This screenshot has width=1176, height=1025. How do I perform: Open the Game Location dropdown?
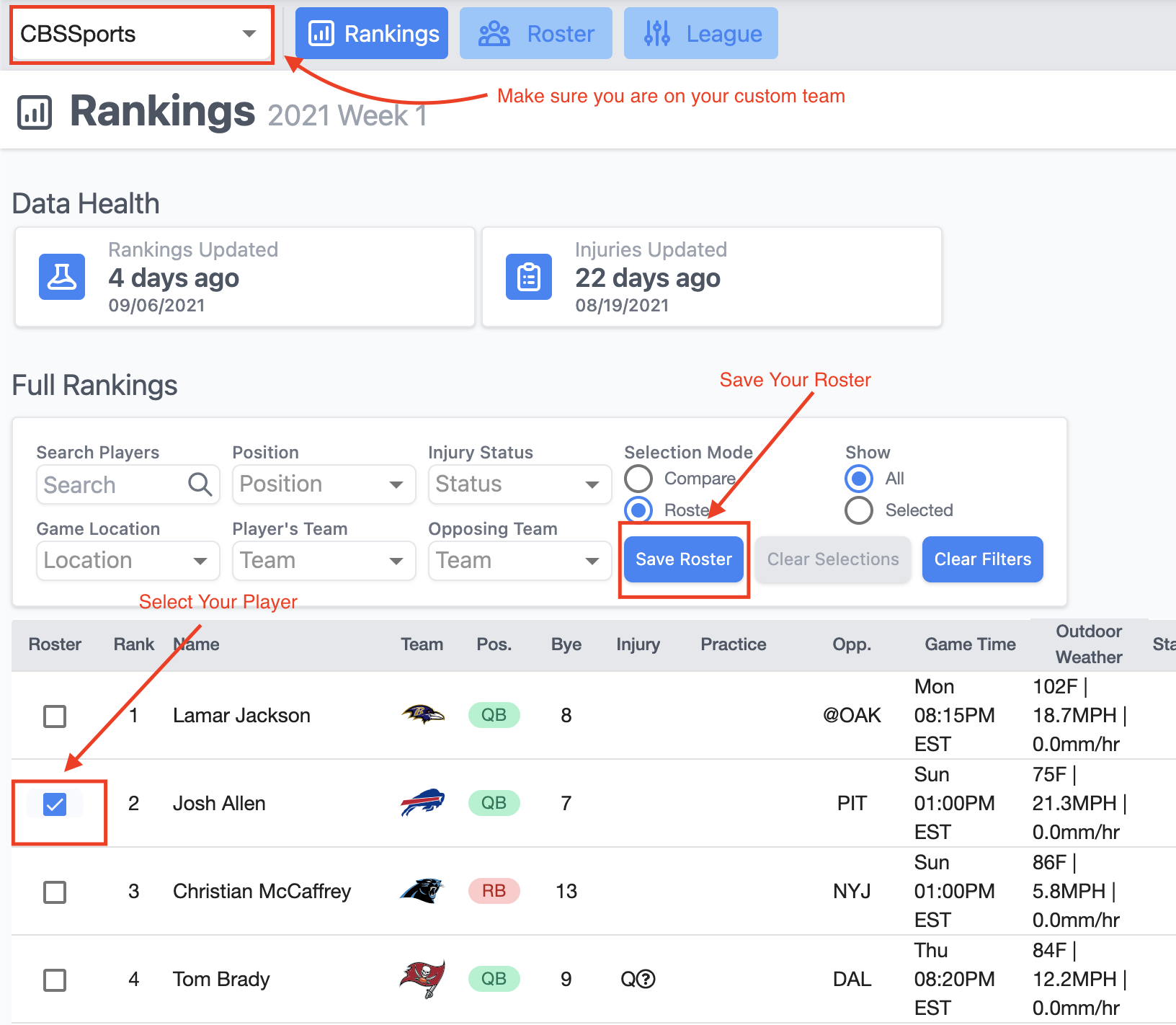pyautogui.click(x=128, y=561)
